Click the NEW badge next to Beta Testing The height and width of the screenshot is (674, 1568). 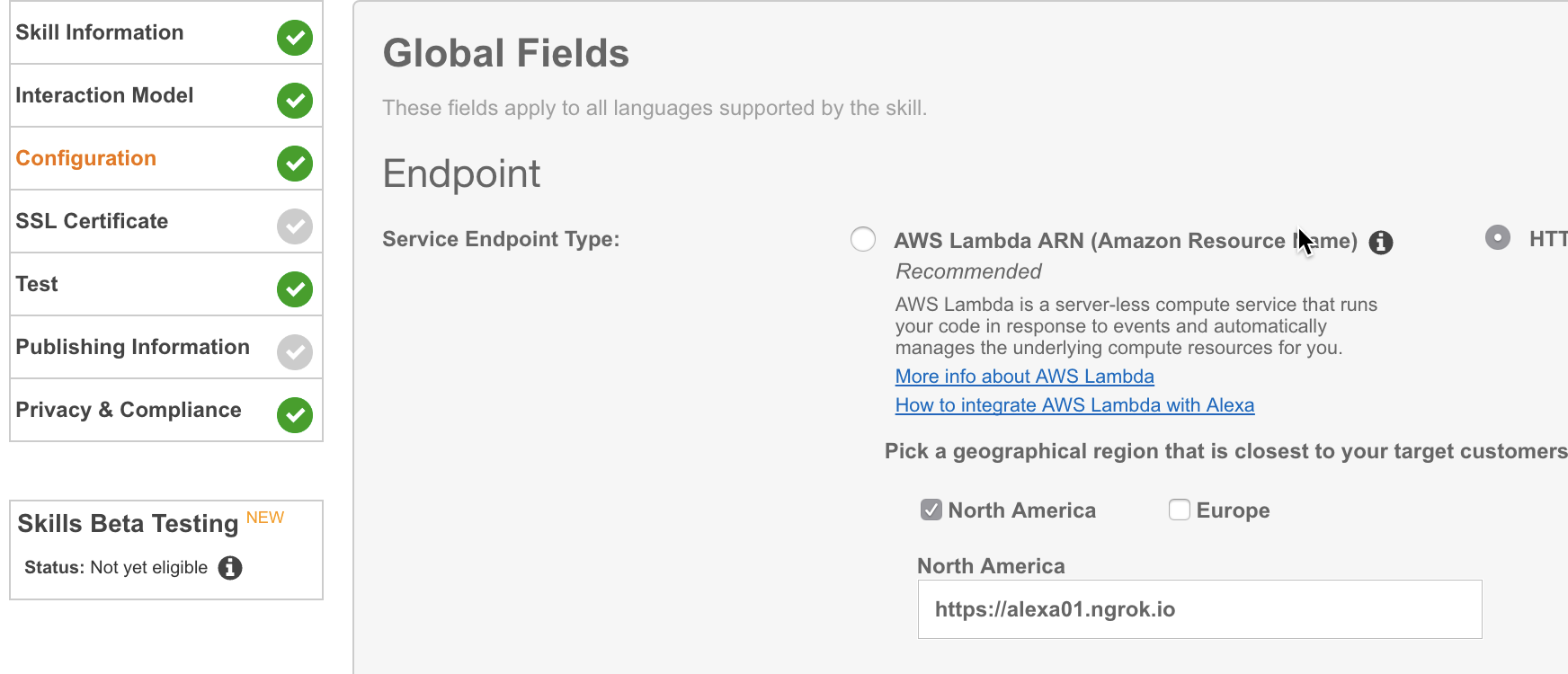pyautogui.click(x=265, y=518)
